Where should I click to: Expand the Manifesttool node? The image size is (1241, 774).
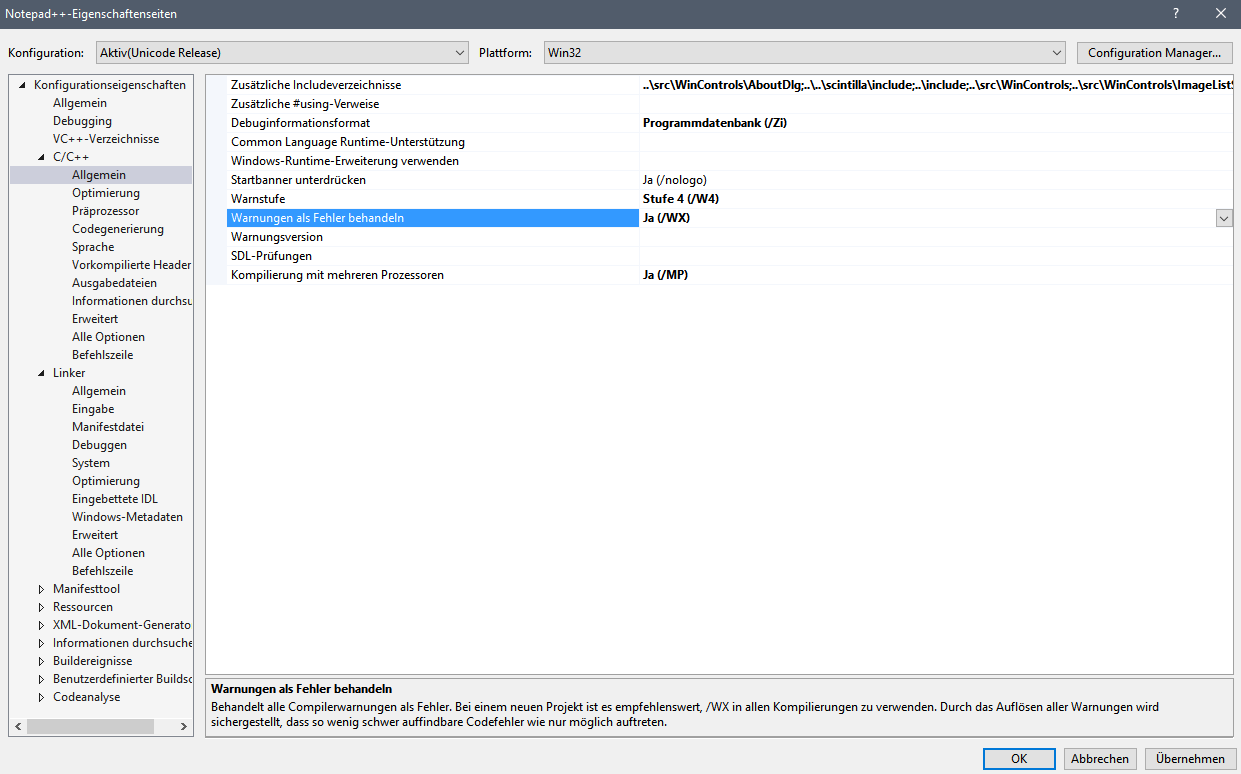42,589
